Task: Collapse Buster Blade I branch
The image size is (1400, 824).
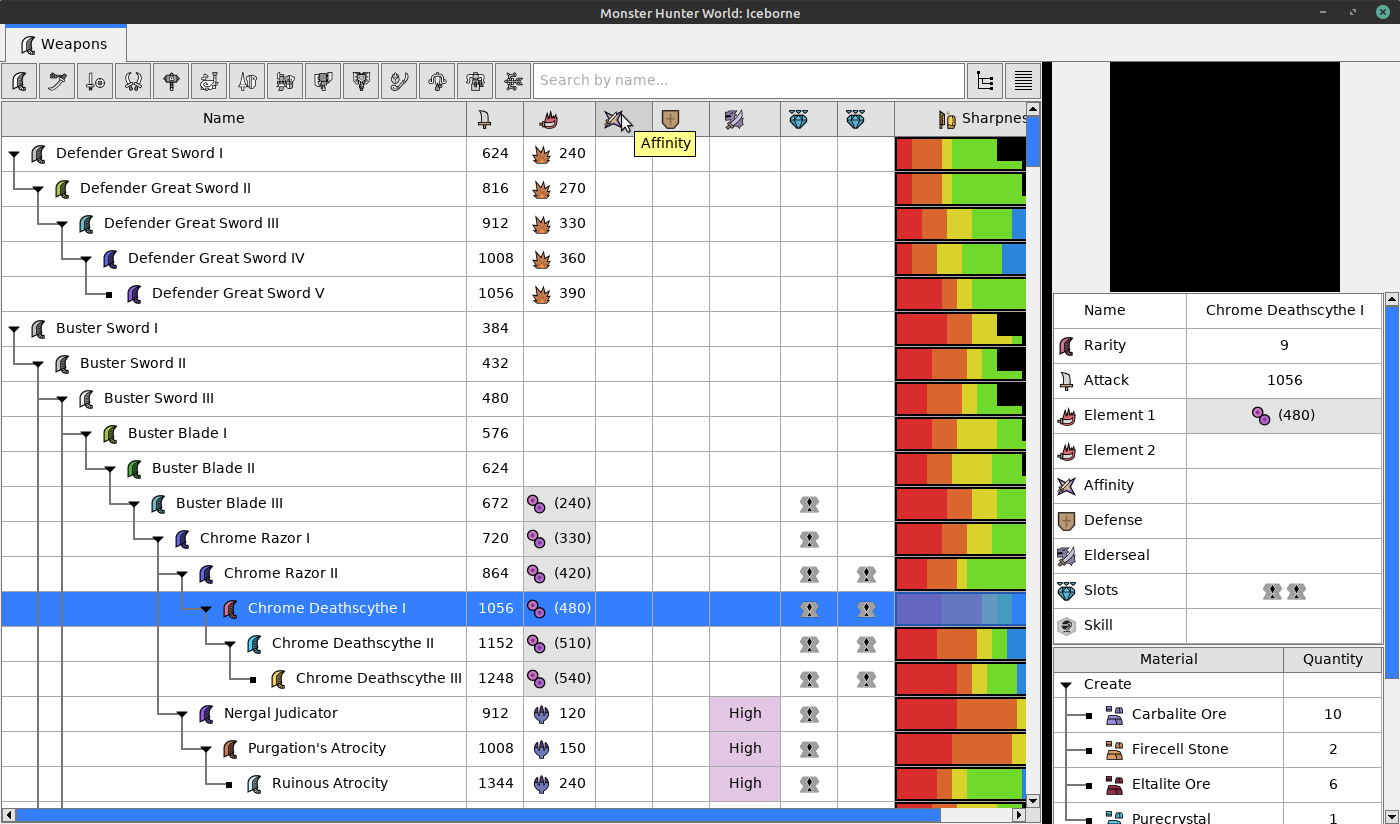Action: 86,434
